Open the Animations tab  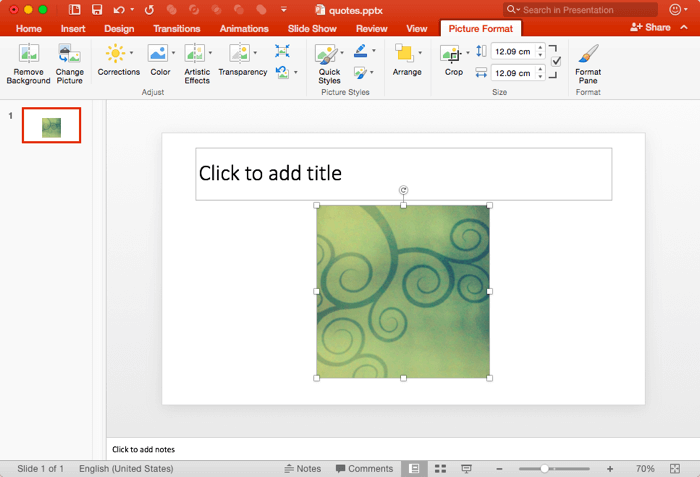pyautogui.click(x=244, y=29)
